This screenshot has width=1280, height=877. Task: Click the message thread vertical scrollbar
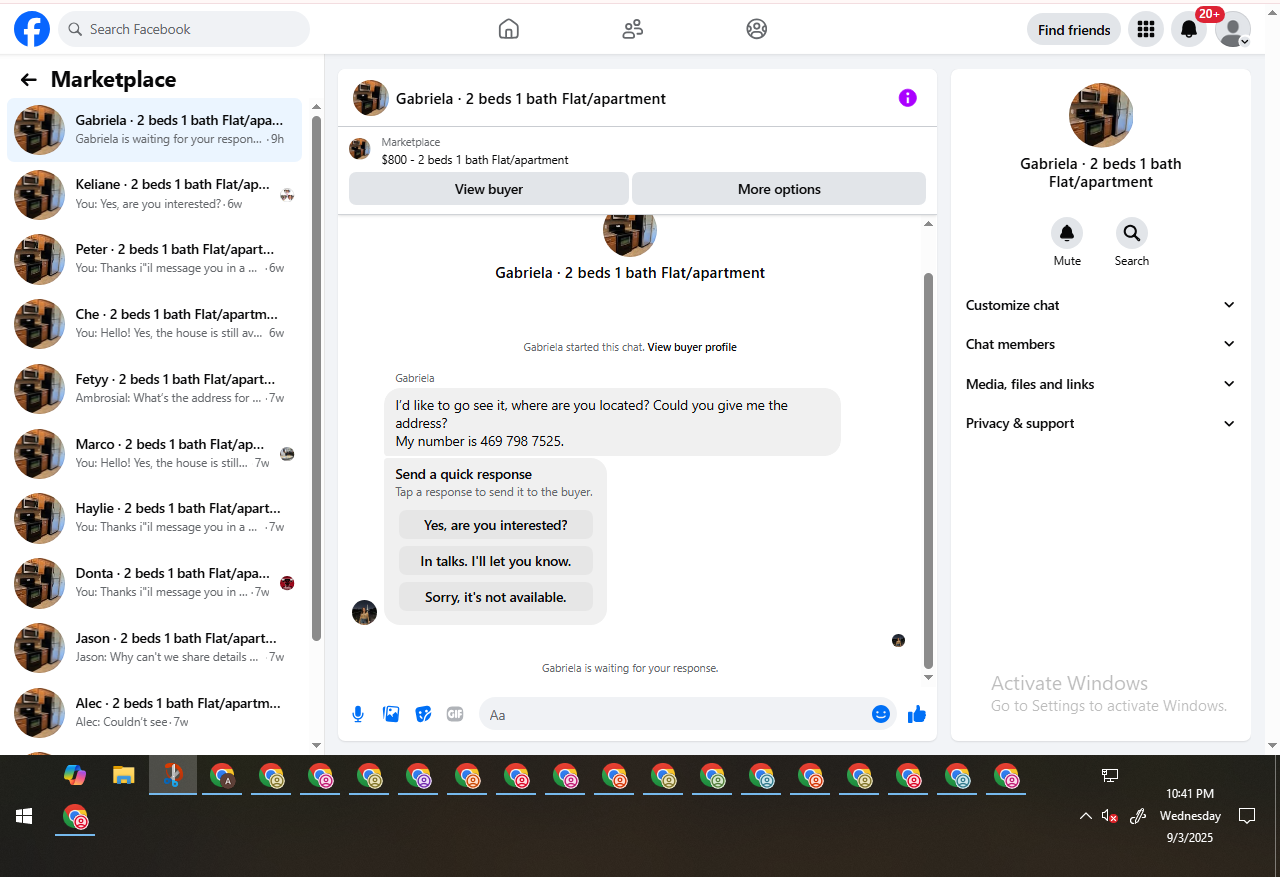pos(928,470)
